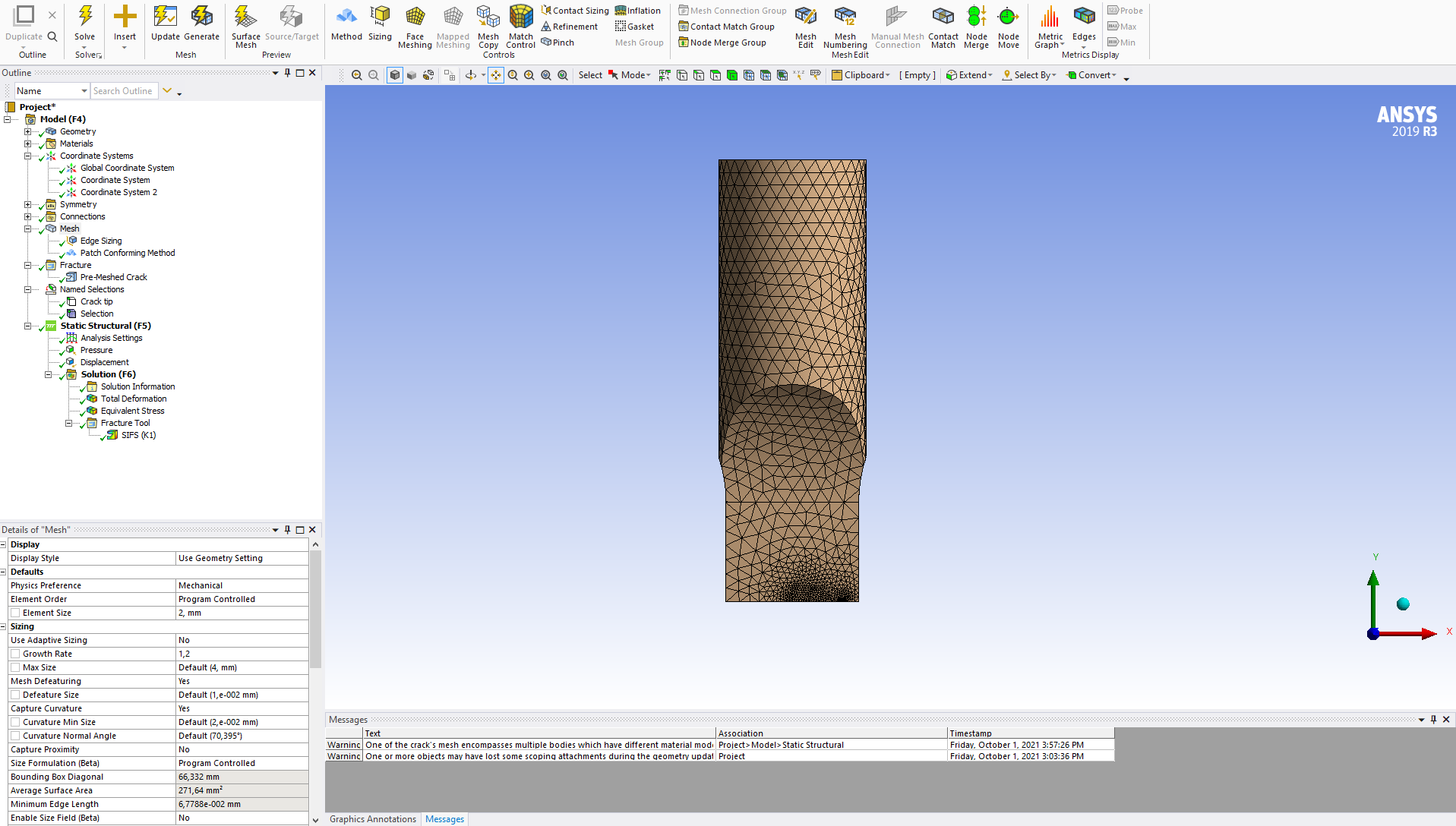
Task: Open the Node Merge tool
Action: click(x=976, y=17)
